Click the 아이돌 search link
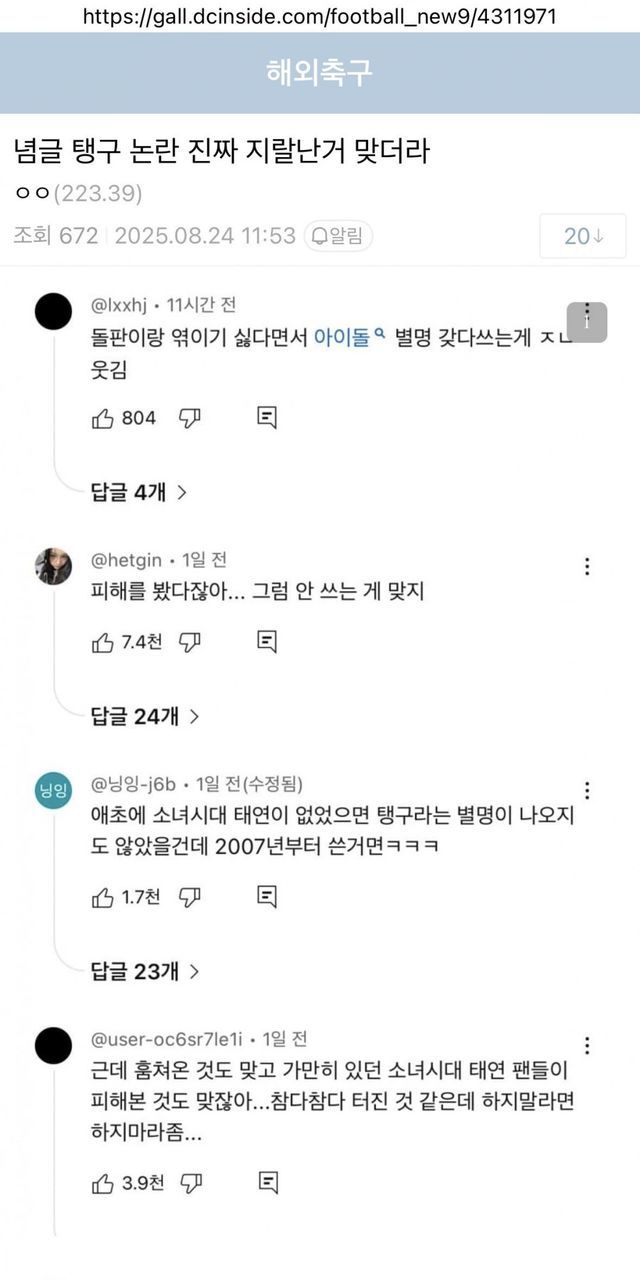Viewport: 640px width, 1280px height. [x=349, y=338]
